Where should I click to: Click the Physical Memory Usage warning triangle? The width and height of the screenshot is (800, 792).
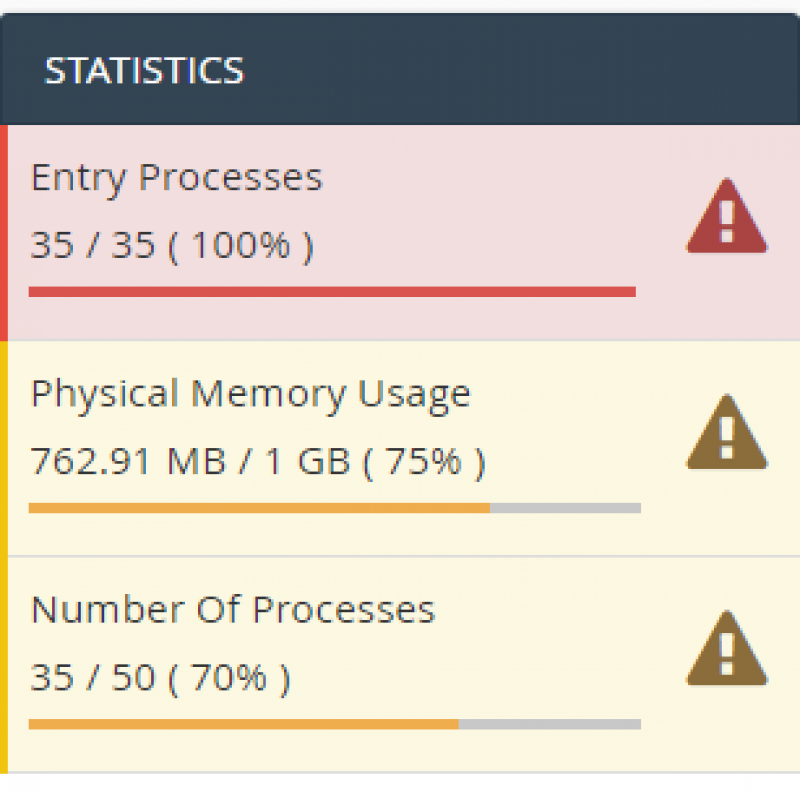[726, 433]
